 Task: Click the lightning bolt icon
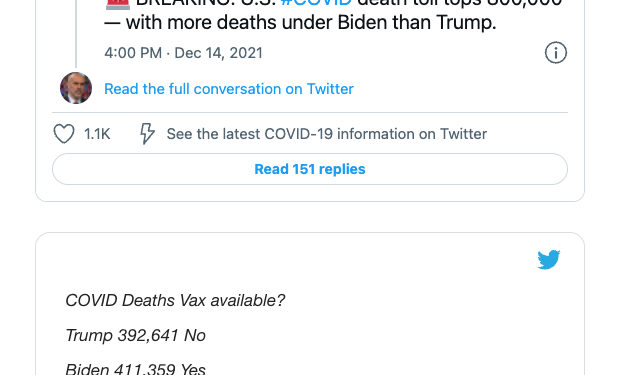point(147,134)
